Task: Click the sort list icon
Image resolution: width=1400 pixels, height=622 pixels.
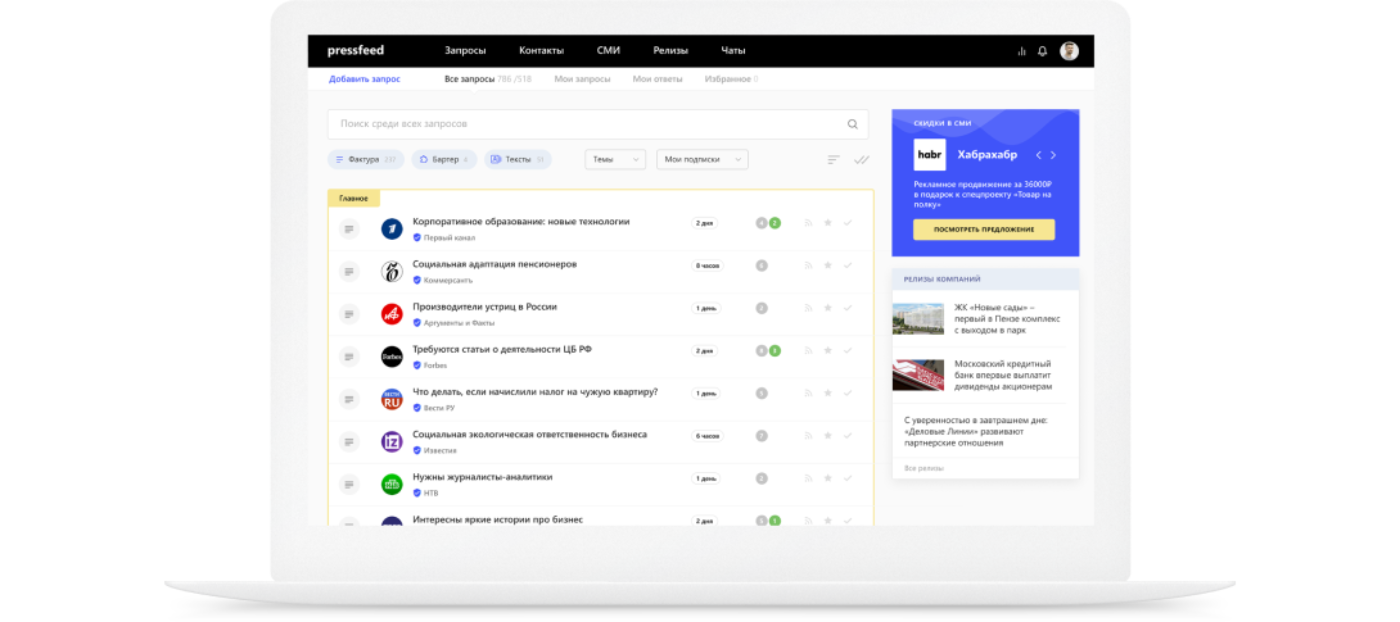Action: tap(833, 160)
